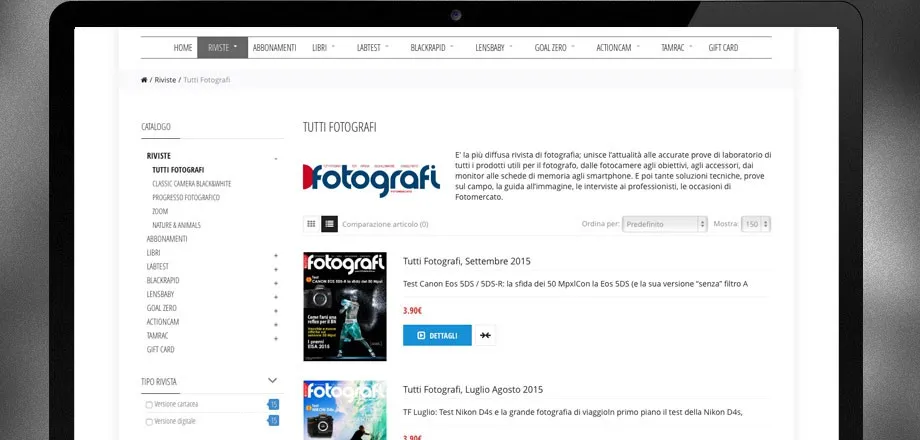Open Tutti Fotografi, Luglio Agosto 2015 link
Viewport: 920px width, 440px height.
472,389
